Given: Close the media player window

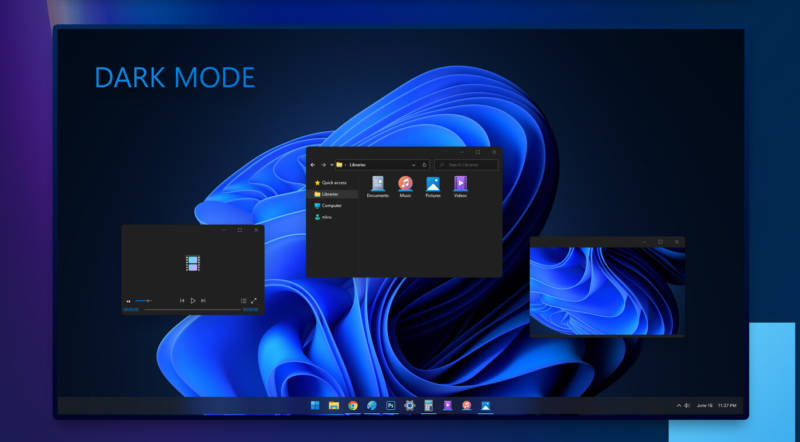Looking at the screenshot, I should coord(256,230).
